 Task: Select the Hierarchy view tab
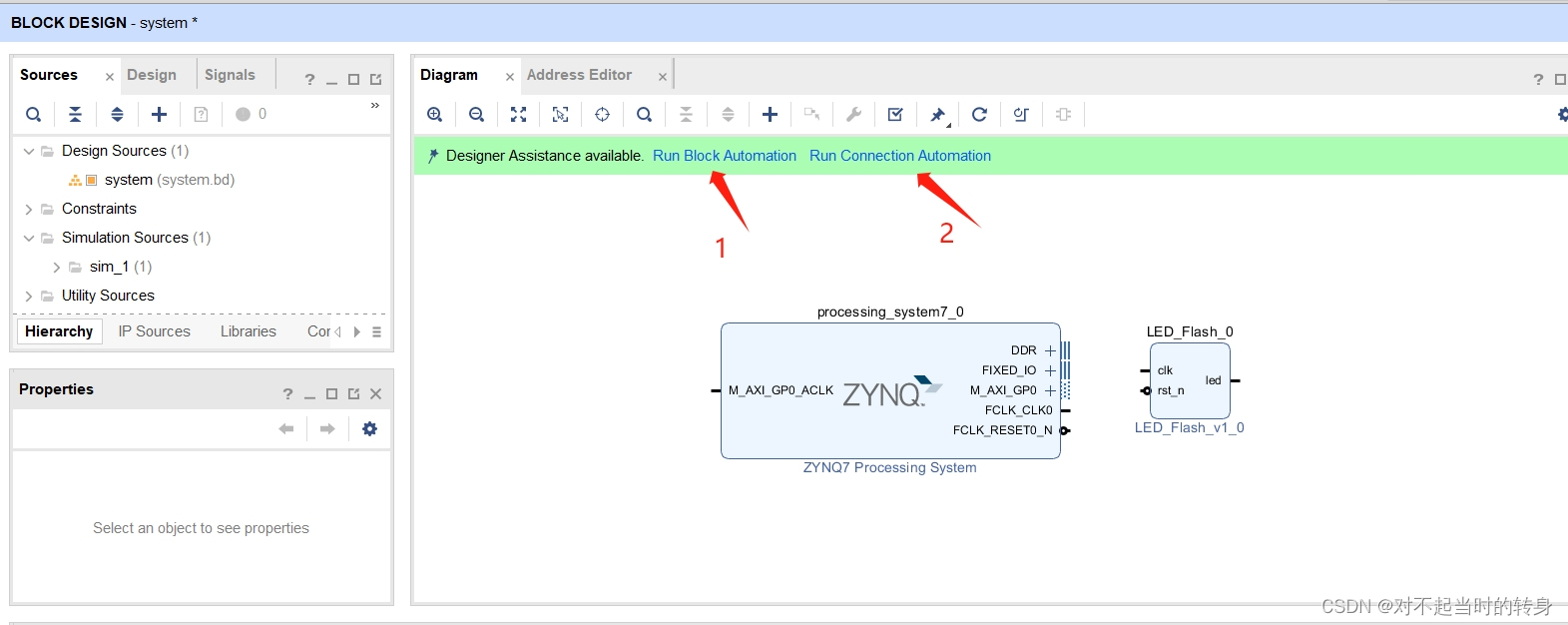coord(59,331)
